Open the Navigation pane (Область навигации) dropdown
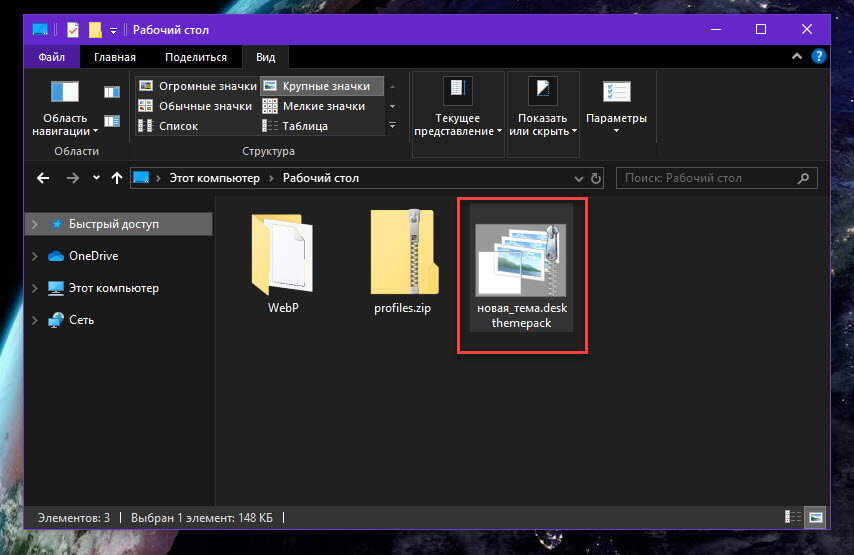The height and width of the screenshot is (555, 854). (x=65, y=107)
